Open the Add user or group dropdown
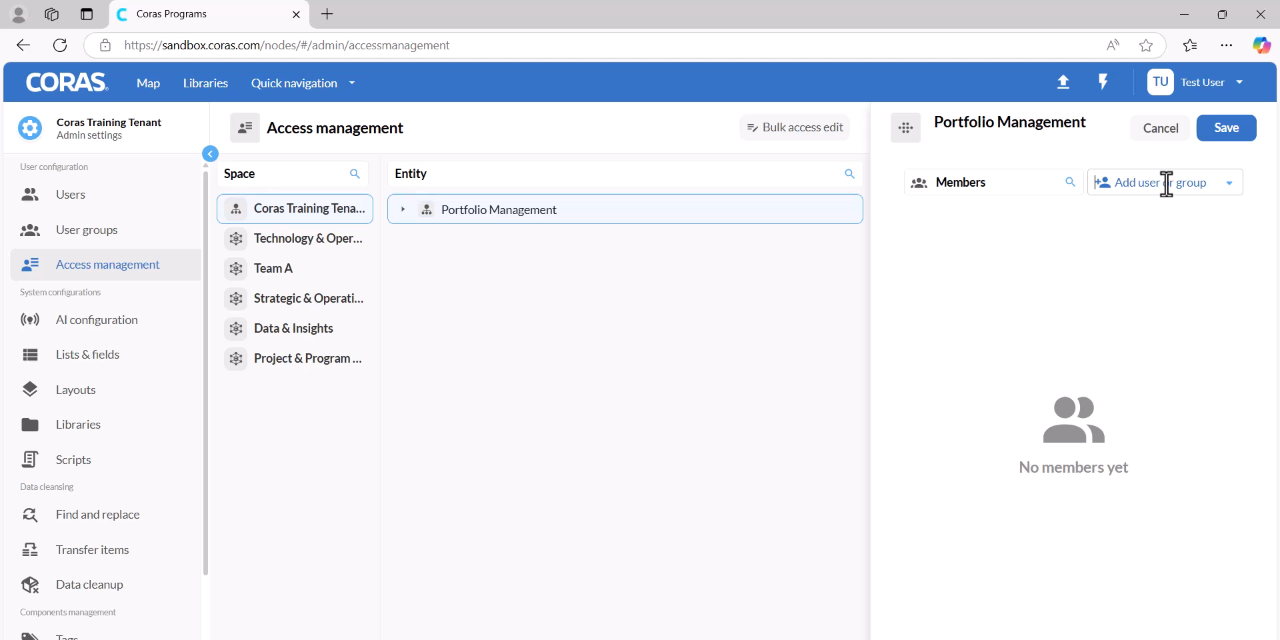 coord(1165,182)
